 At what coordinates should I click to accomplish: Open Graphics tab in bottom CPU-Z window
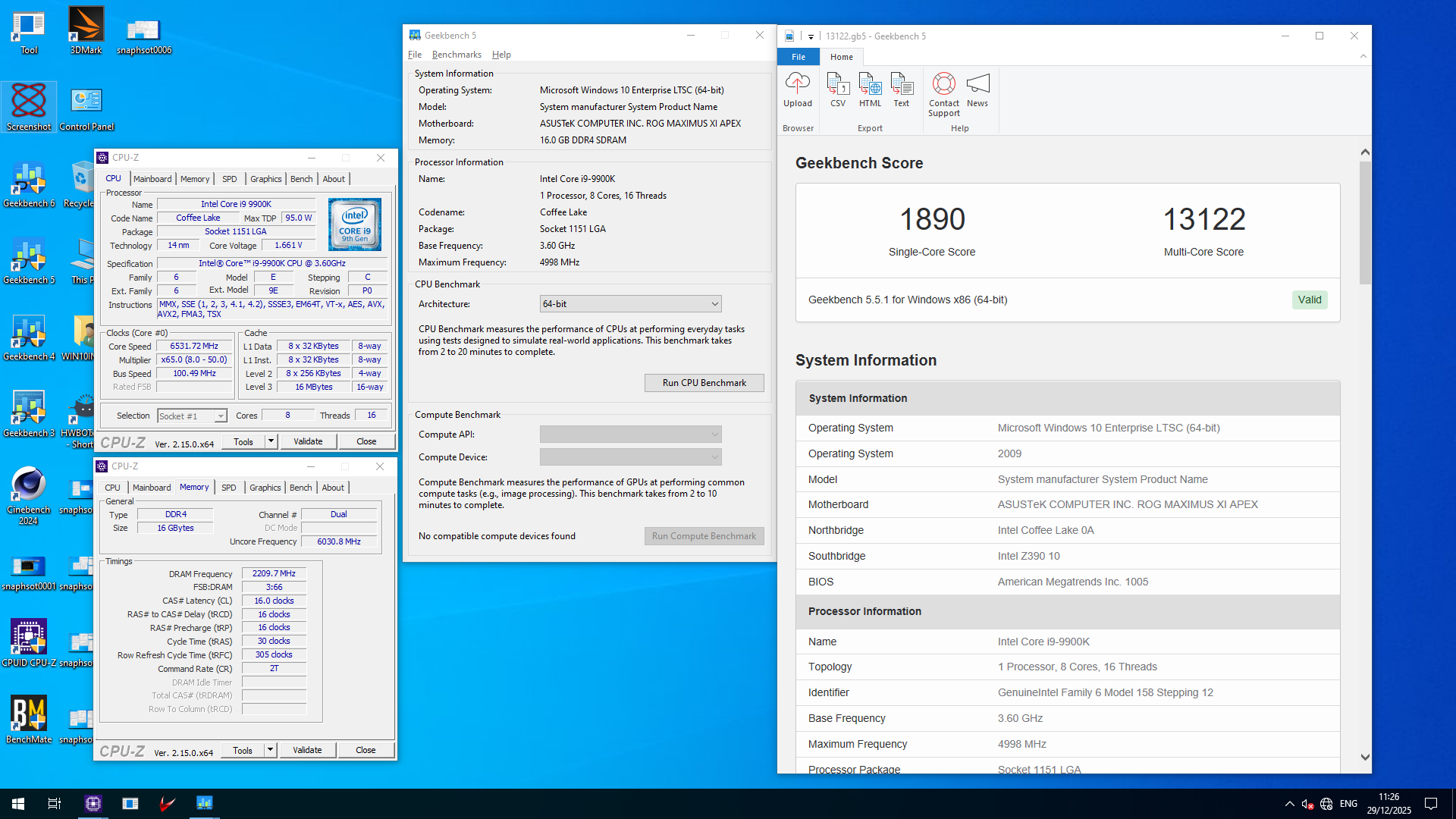tap(265, 488)
